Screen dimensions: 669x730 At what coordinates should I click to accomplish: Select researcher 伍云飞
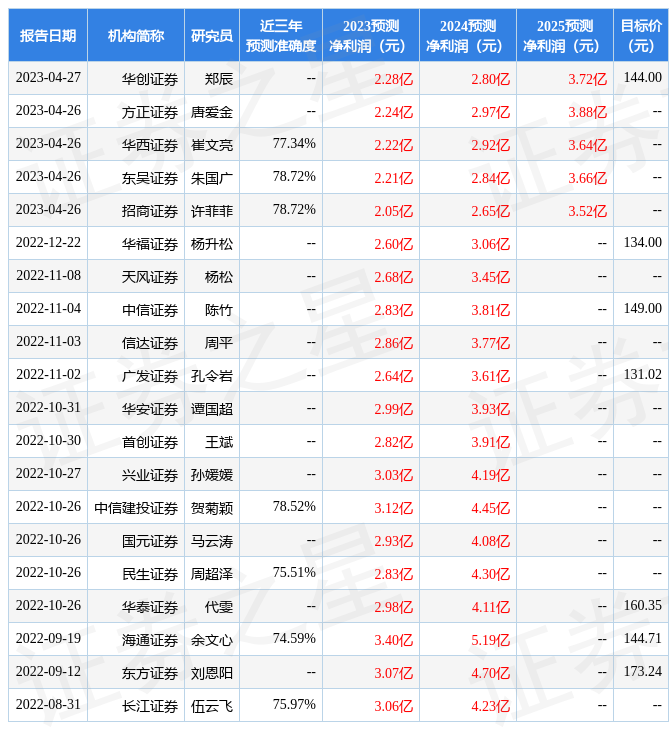pos(212,707)
